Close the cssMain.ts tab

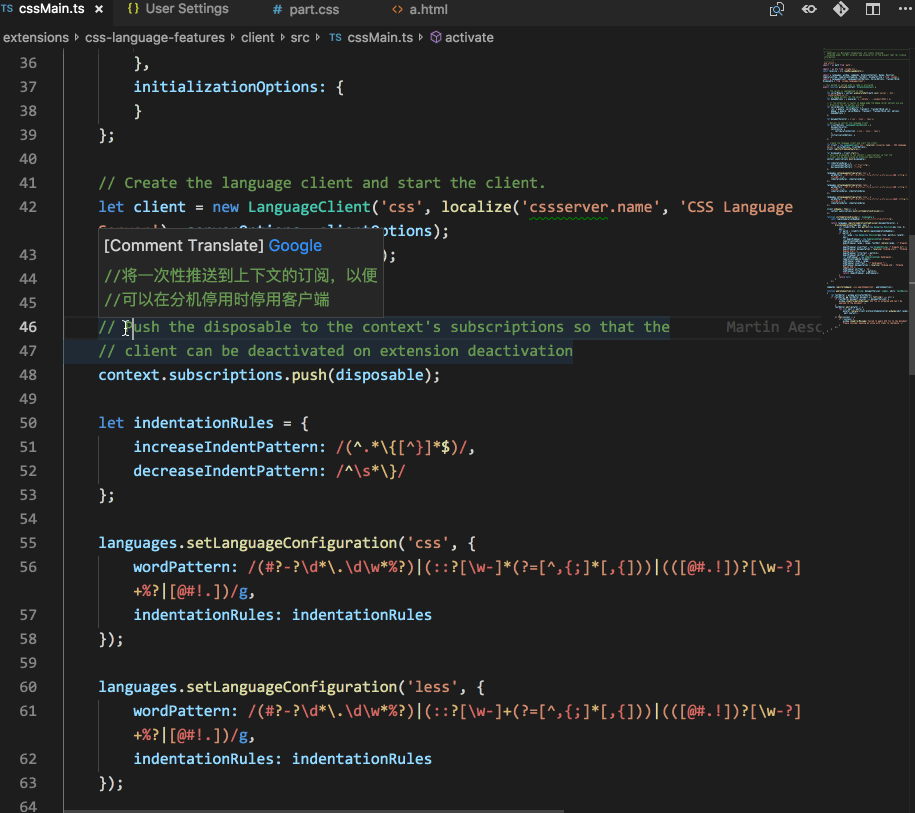click(99, 9)
